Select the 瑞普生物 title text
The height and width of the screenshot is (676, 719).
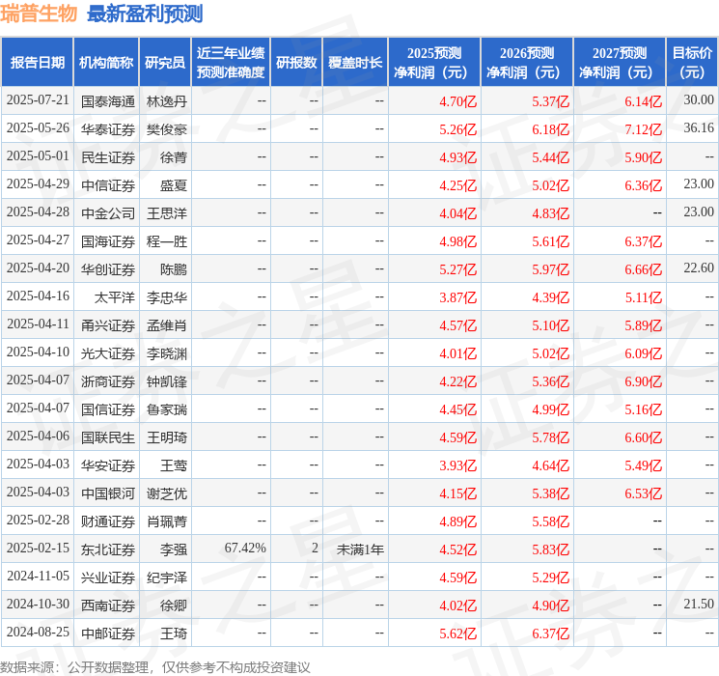39,13
